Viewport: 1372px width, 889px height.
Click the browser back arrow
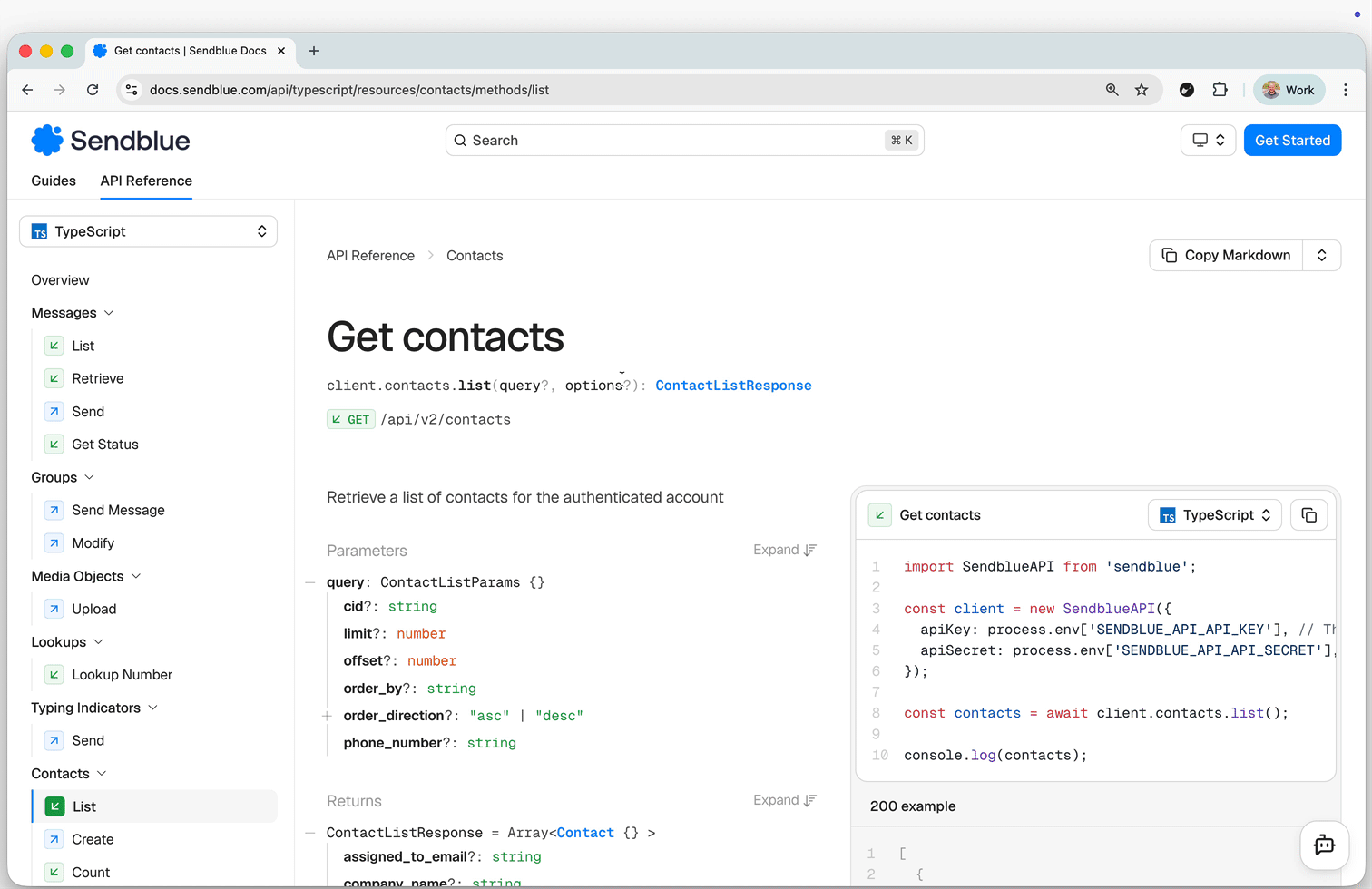coord(27,90)
